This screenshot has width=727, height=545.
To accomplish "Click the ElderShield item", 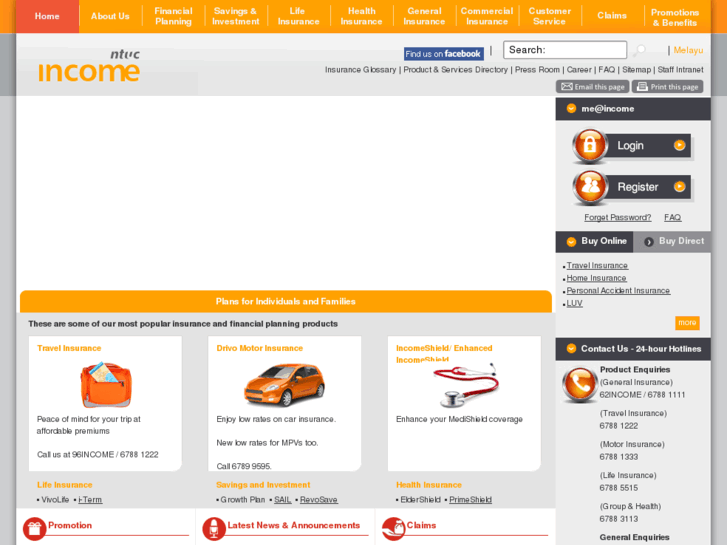I will (420, 500).
